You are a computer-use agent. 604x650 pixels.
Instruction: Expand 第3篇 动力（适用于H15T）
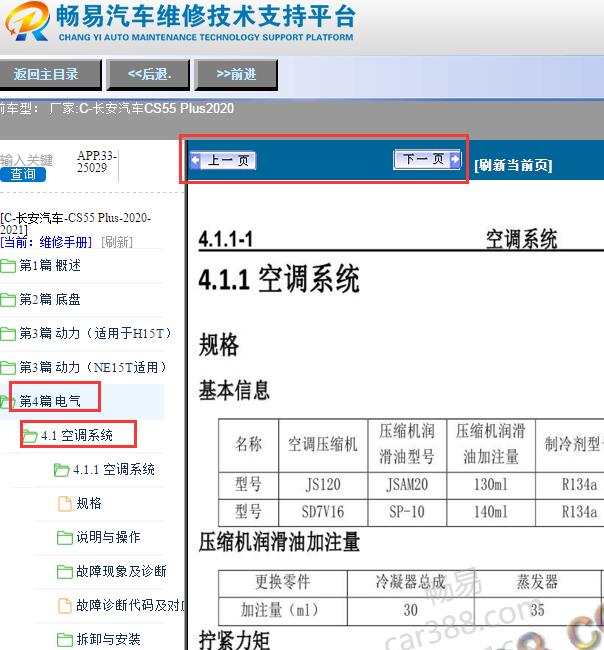click(x=95, y=333)
